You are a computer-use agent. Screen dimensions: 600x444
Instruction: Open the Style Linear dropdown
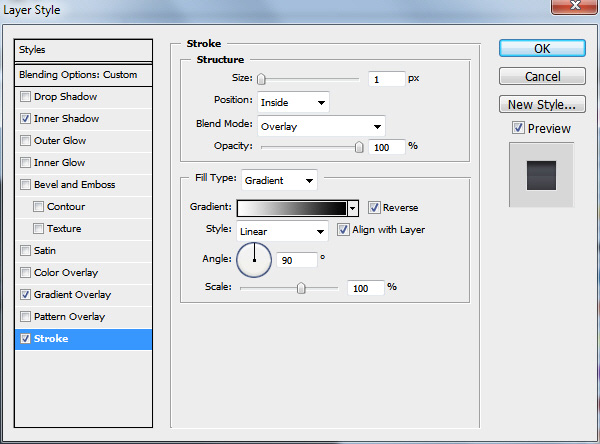click(x=282, y=231)
